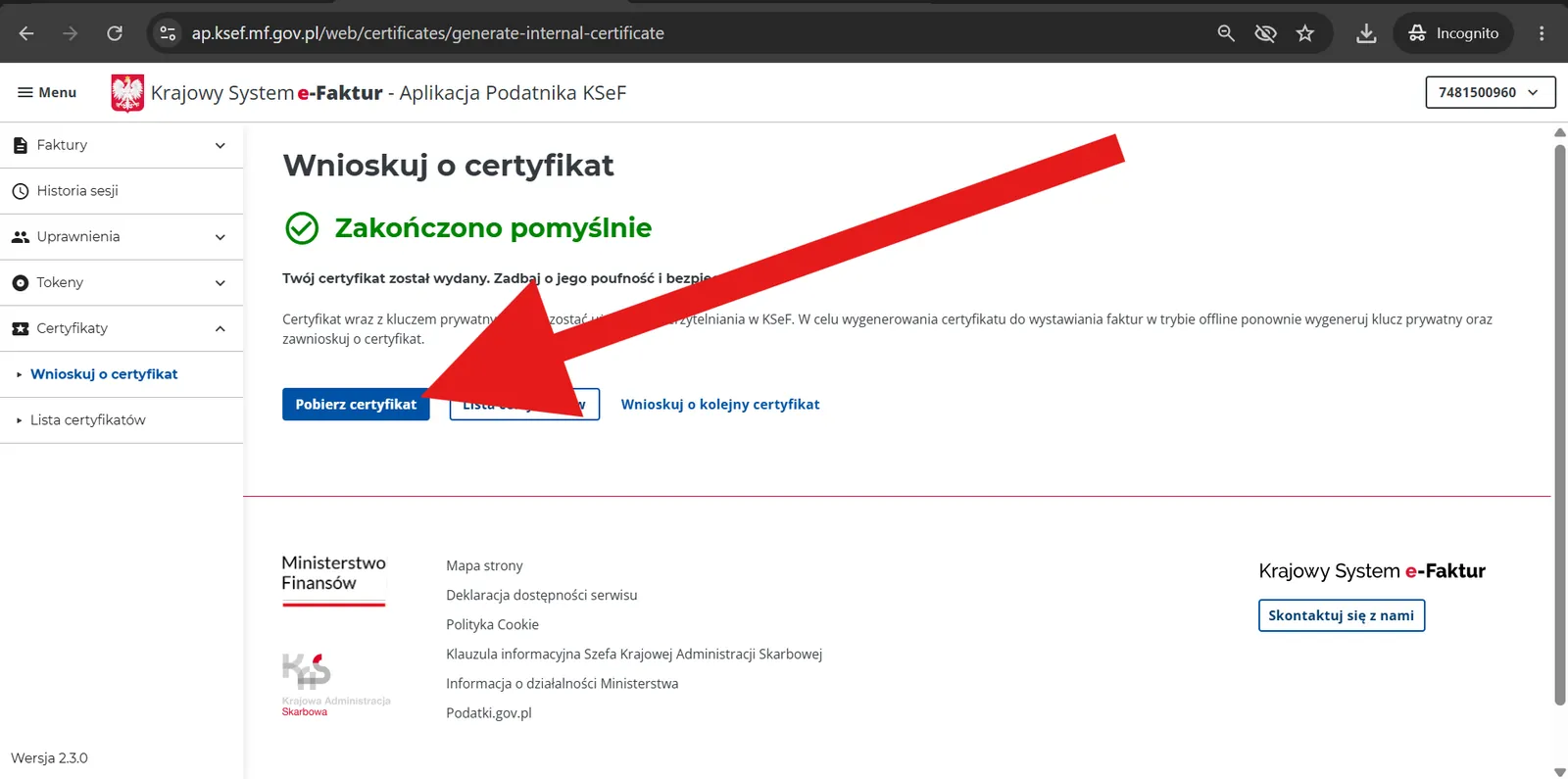The image size is (1568, 779).
Task: Click the page vertical scrollbar
Action: [1559, 424]
